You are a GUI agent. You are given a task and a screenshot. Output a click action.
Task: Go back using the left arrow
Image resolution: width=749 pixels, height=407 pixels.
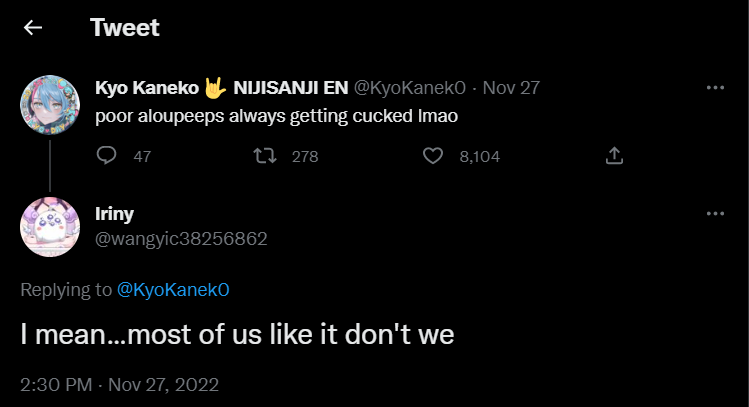[x=33, y=28]
